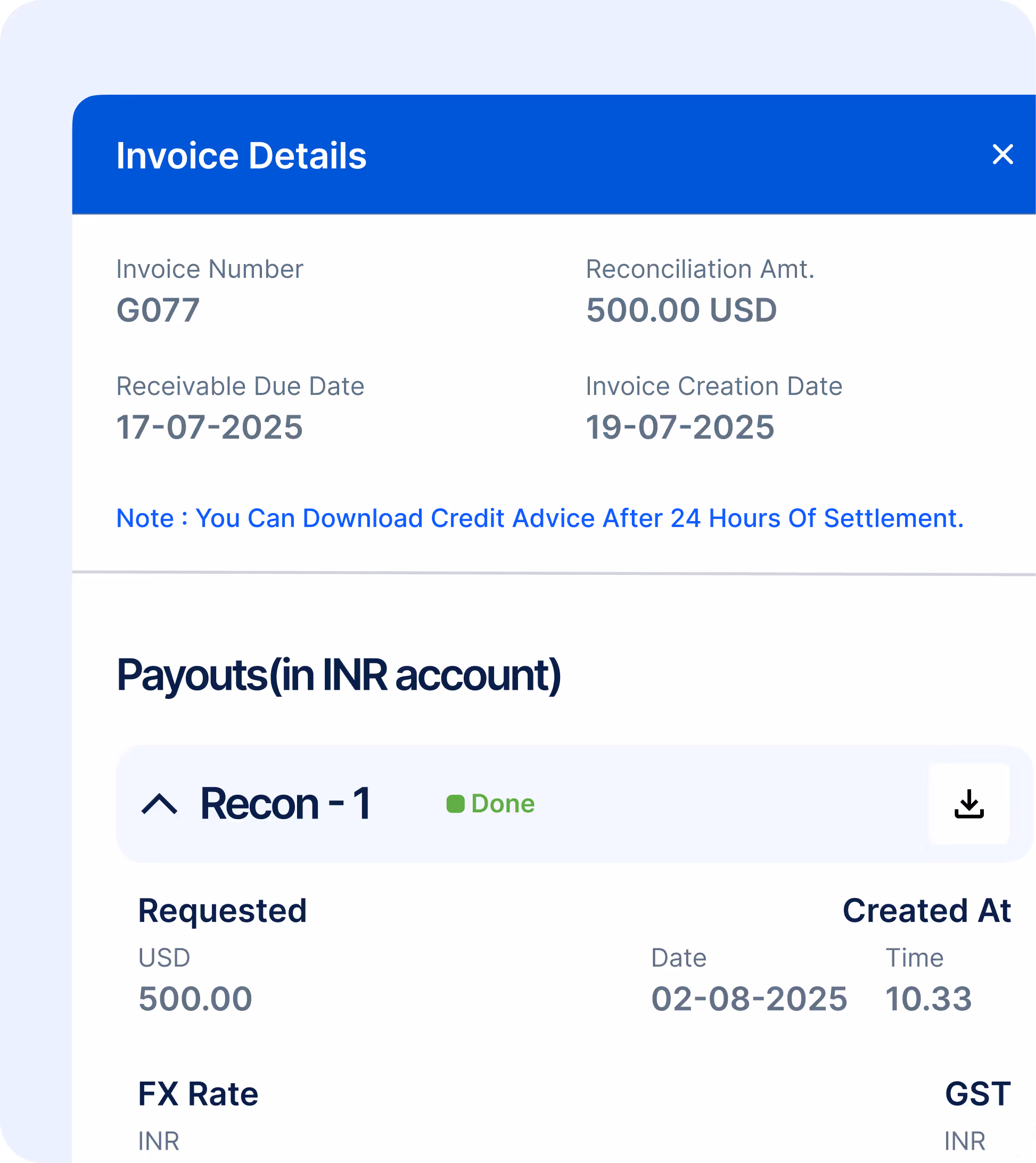Select created date 02-08-2025
1036x1163 pixels.
pyautogui.click(x=749, y=999)
